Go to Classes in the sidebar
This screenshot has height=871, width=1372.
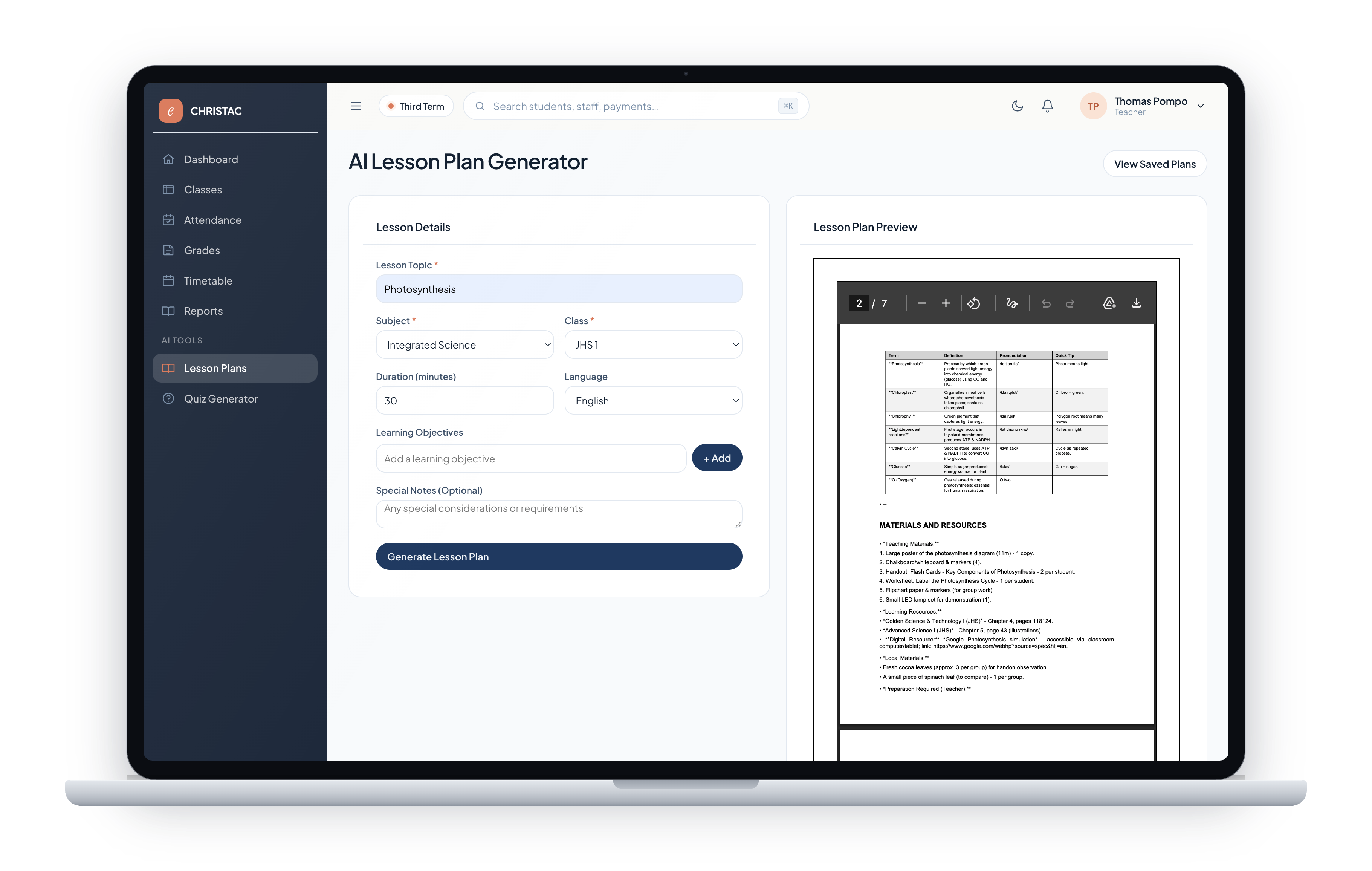point(235,190)
